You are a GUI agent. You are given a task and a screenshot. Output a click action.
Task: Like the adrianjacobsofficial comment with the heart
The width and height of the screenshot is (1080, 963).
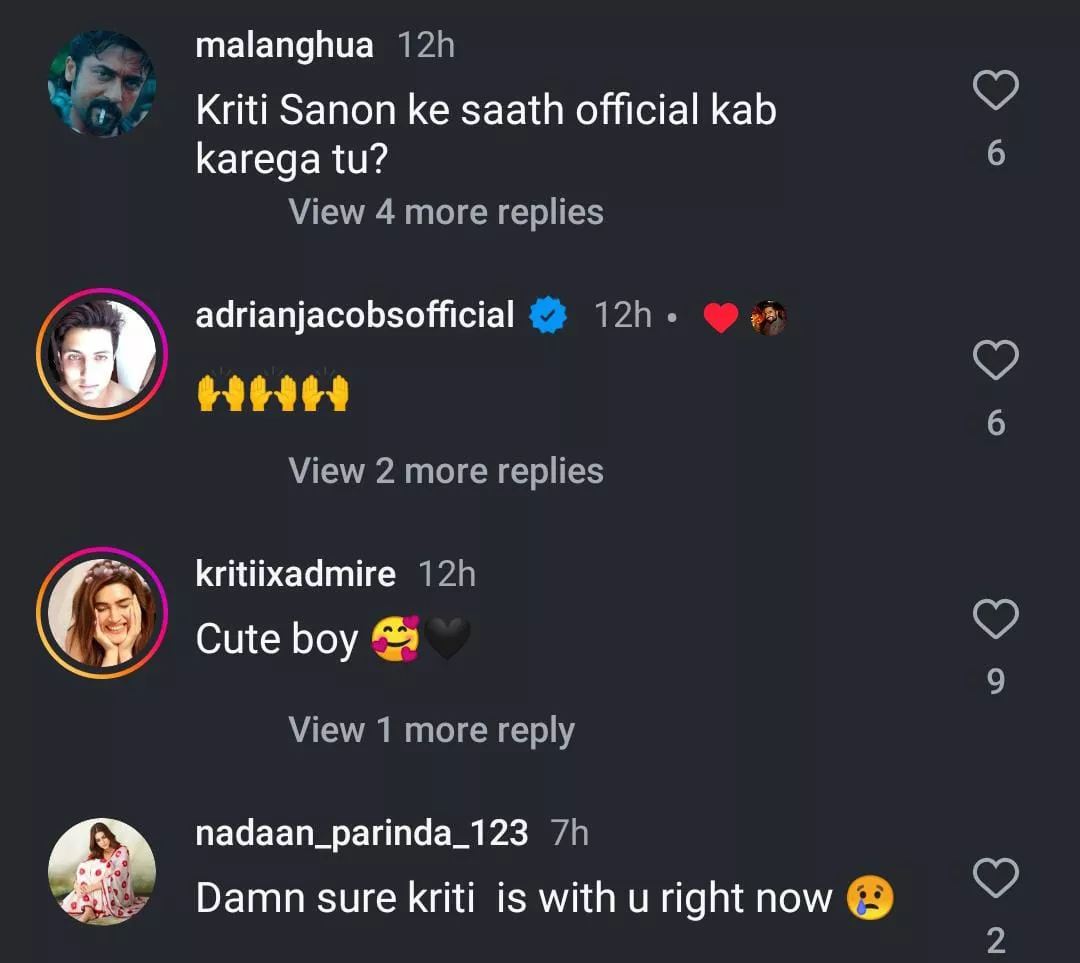[995, 361]
